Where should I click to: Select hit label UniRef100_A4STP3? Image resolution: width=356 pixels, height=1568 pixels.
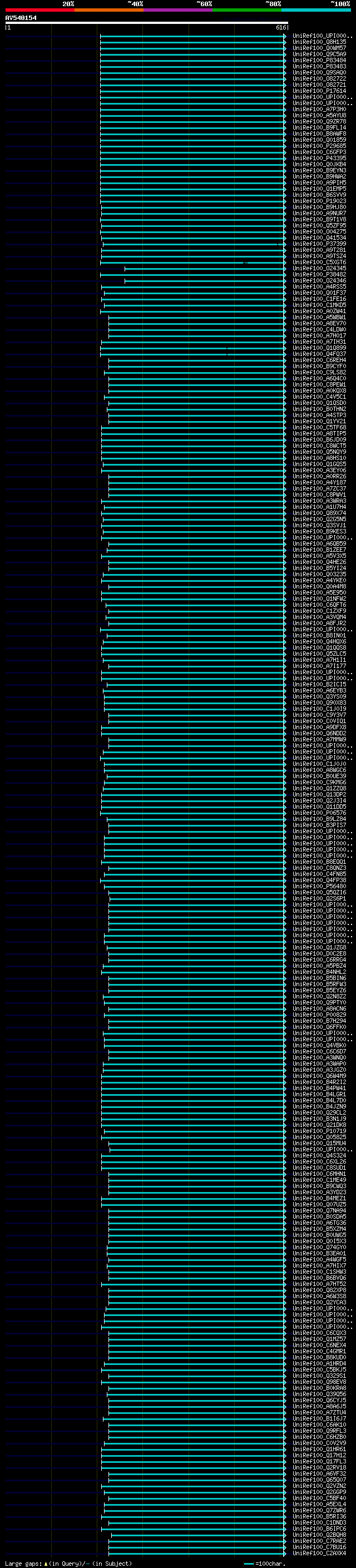tap(319, 415)
